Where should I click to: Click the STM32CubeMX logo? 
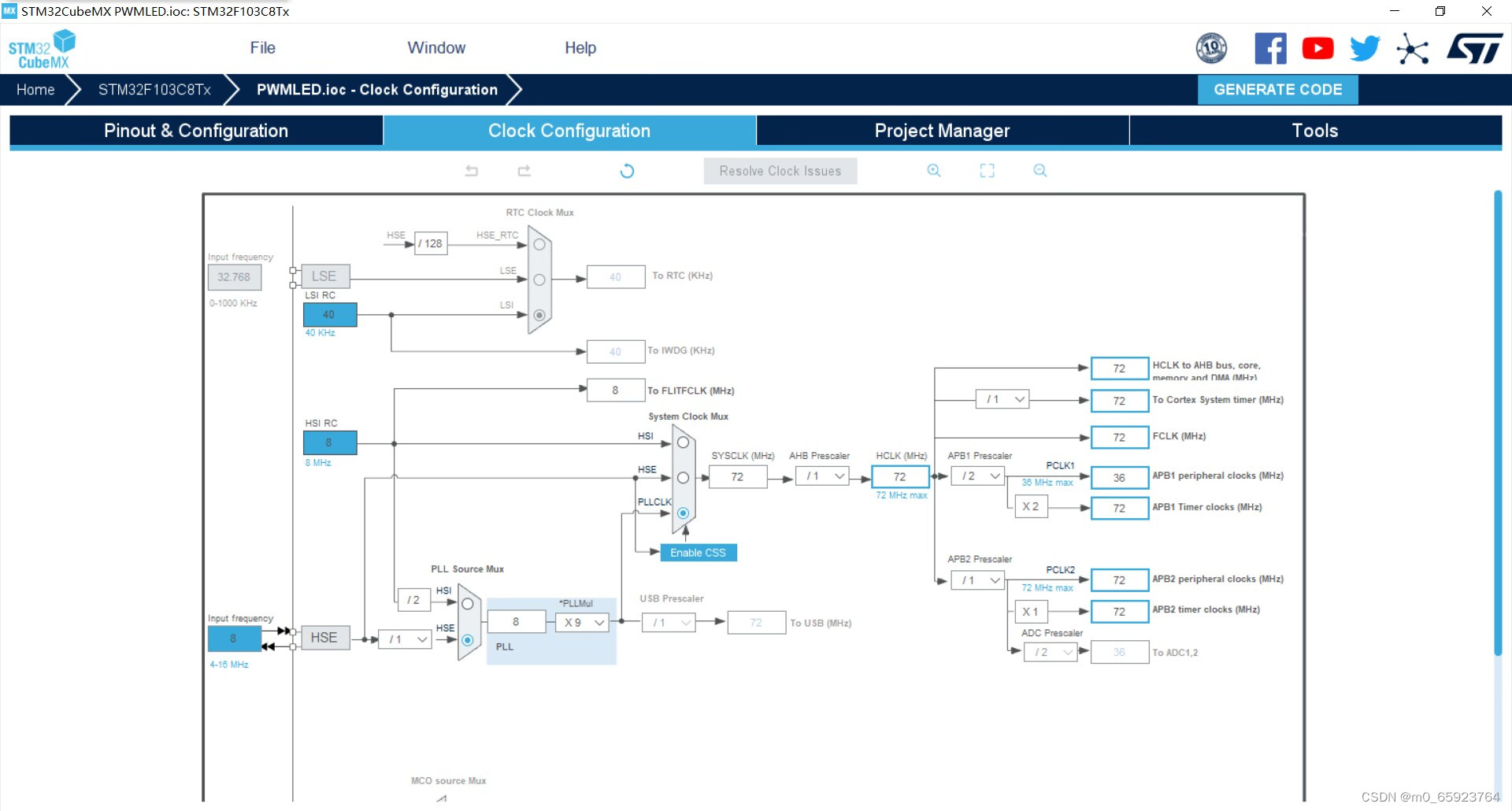pyautogui.click(x=42, y=49)
